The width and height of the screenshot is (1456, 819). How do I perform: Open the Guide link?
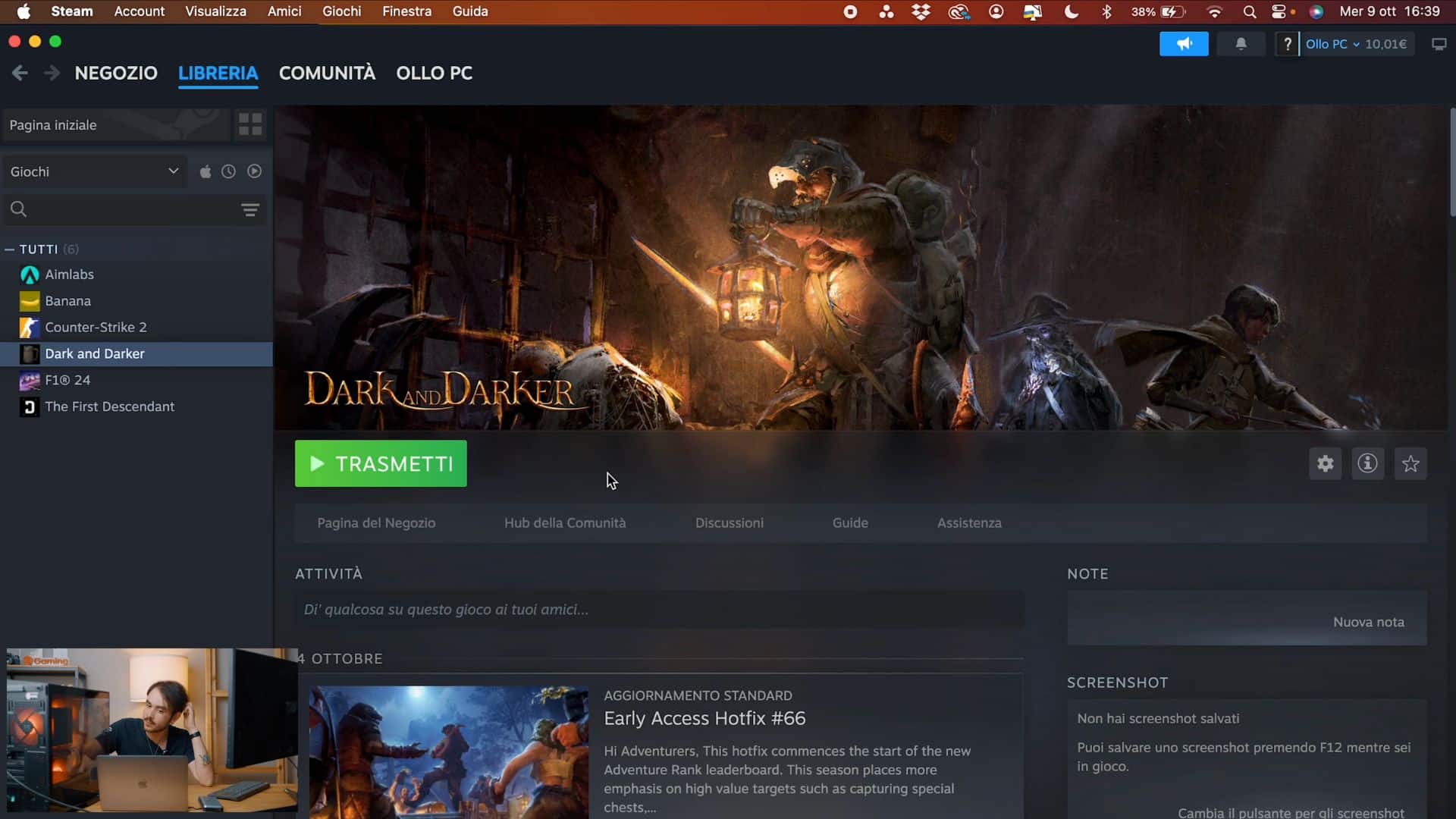pos(850,522)
